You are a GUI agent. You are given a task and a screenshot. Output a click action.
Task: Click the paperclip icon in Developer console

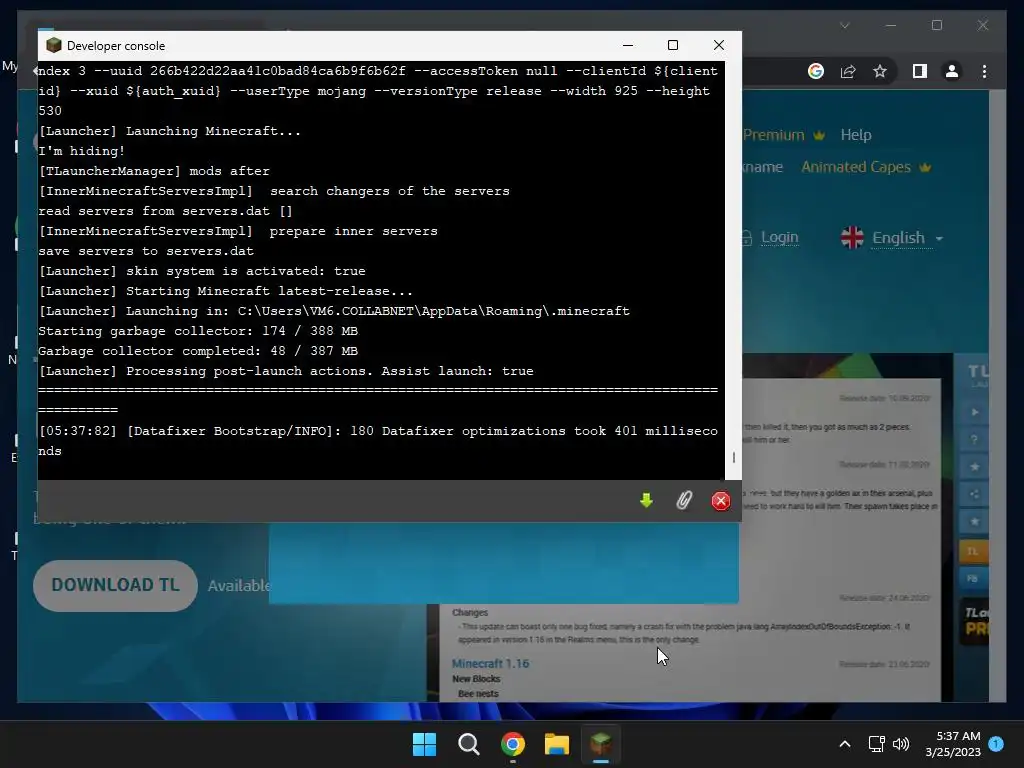684,500
